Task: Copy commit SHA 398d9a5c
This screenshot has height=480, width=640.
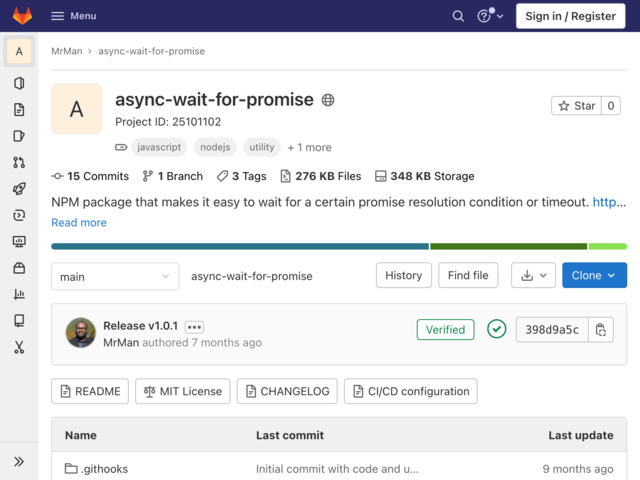Action: click(x=600, y=329)
